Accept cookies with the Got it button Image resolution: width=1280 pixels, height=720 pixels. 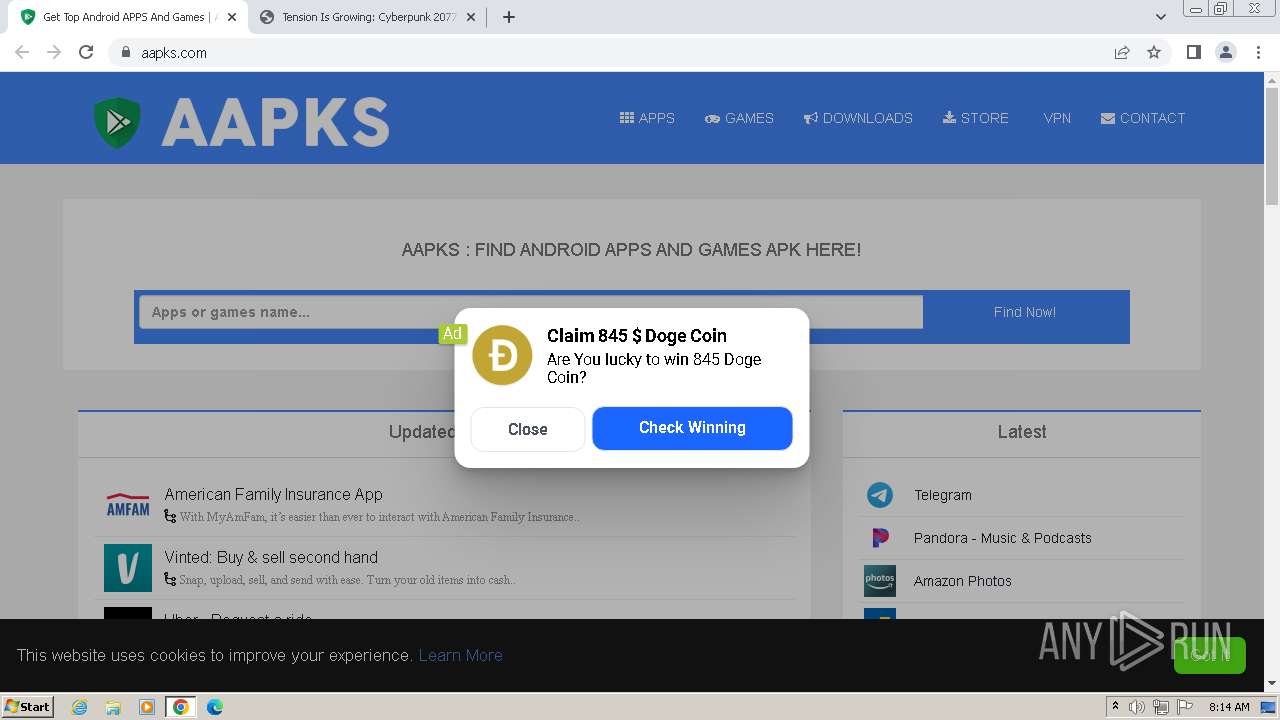point(1210,655)
